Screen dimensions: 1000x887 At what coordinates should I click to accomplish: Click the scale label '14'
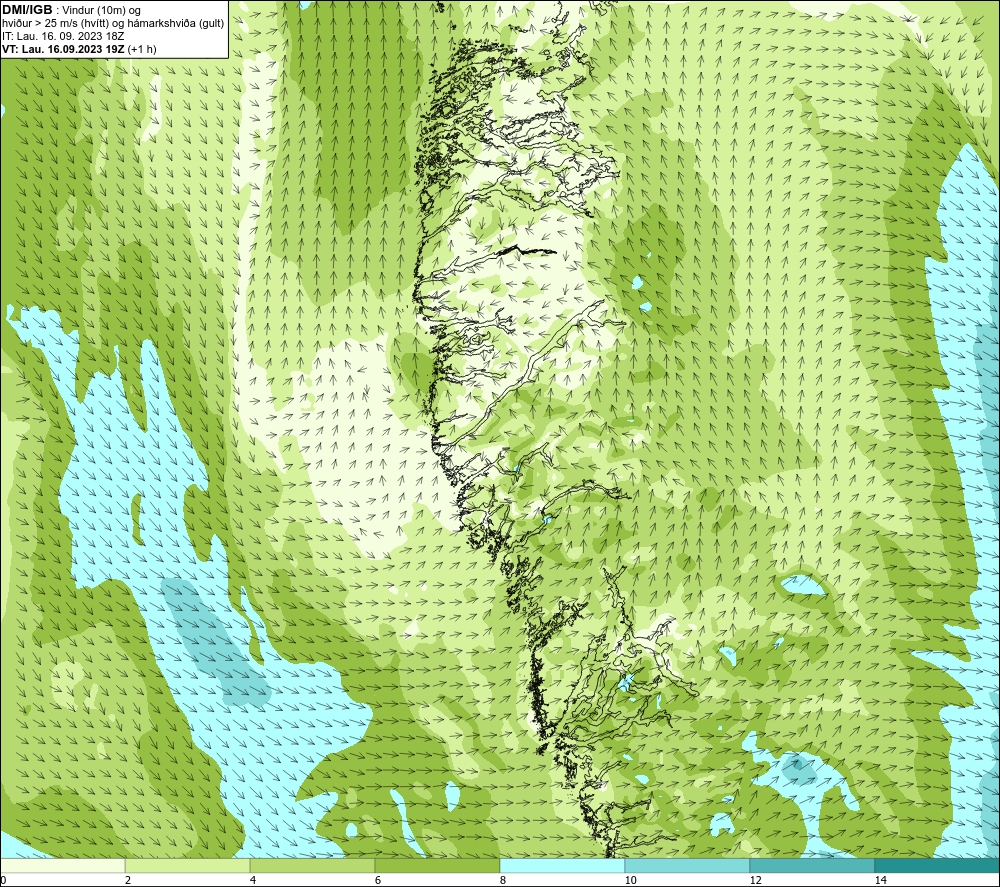881,880
